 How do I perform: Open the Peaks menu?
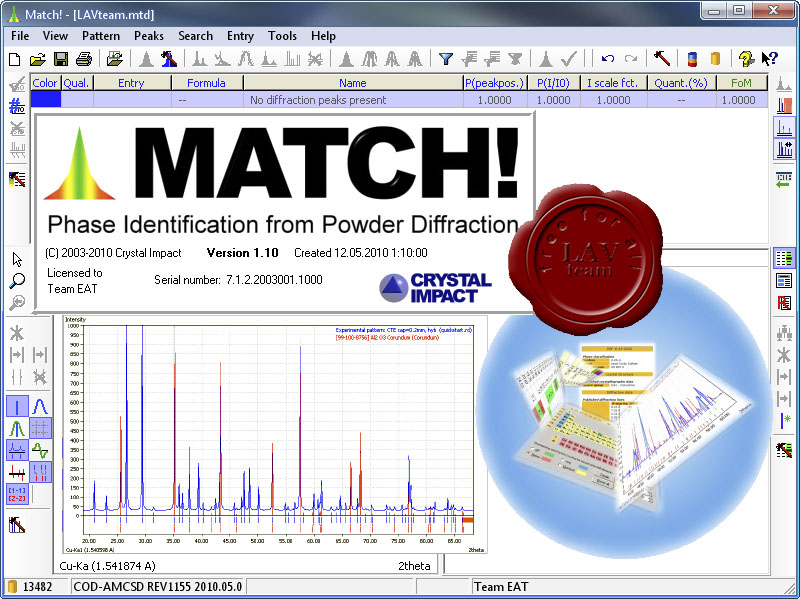click(148, 36)
